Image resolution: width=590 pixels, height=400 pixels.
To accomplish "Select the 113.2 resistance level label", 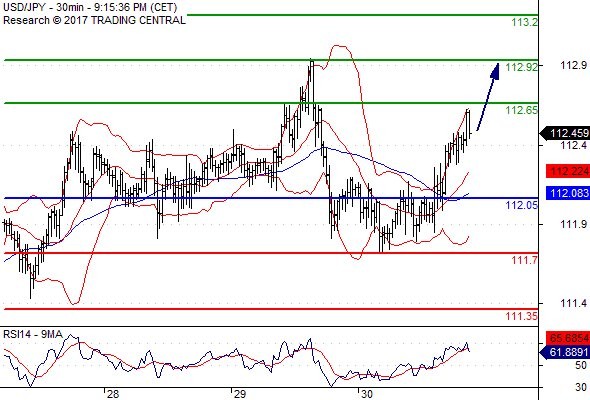I will 525,22.
